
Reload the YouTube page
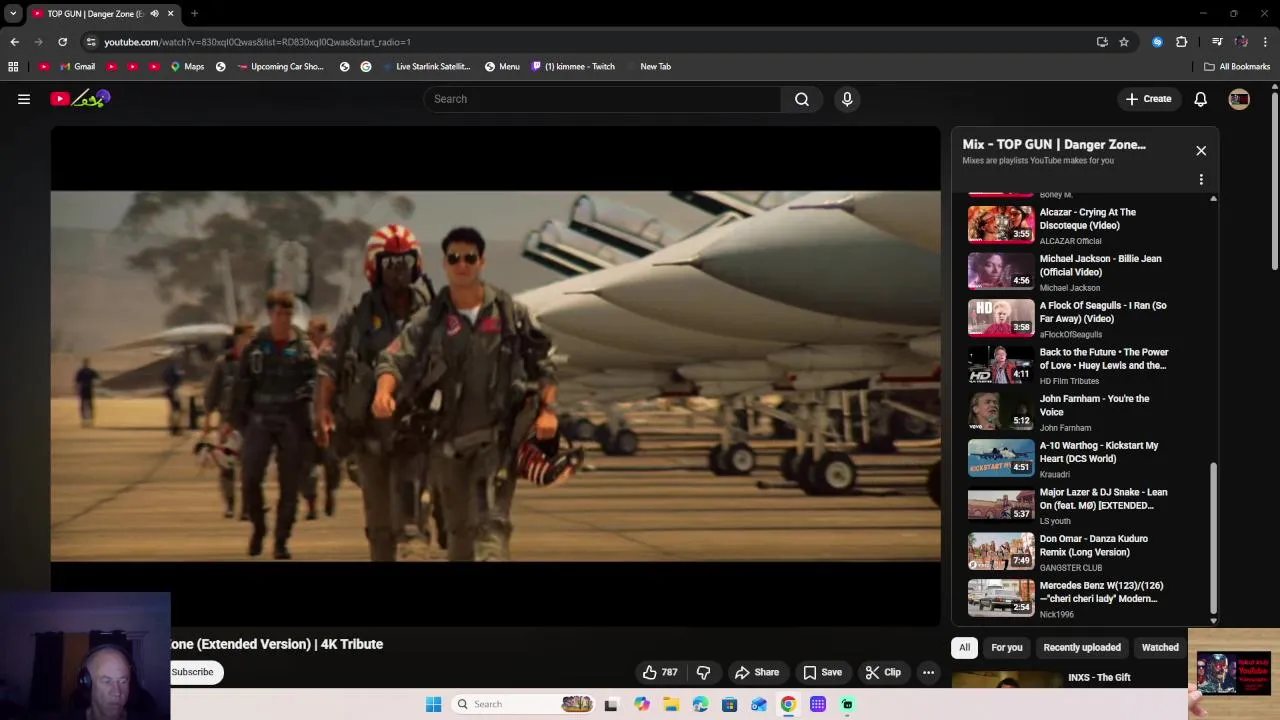pyautogui.click(x=62, y=42)
